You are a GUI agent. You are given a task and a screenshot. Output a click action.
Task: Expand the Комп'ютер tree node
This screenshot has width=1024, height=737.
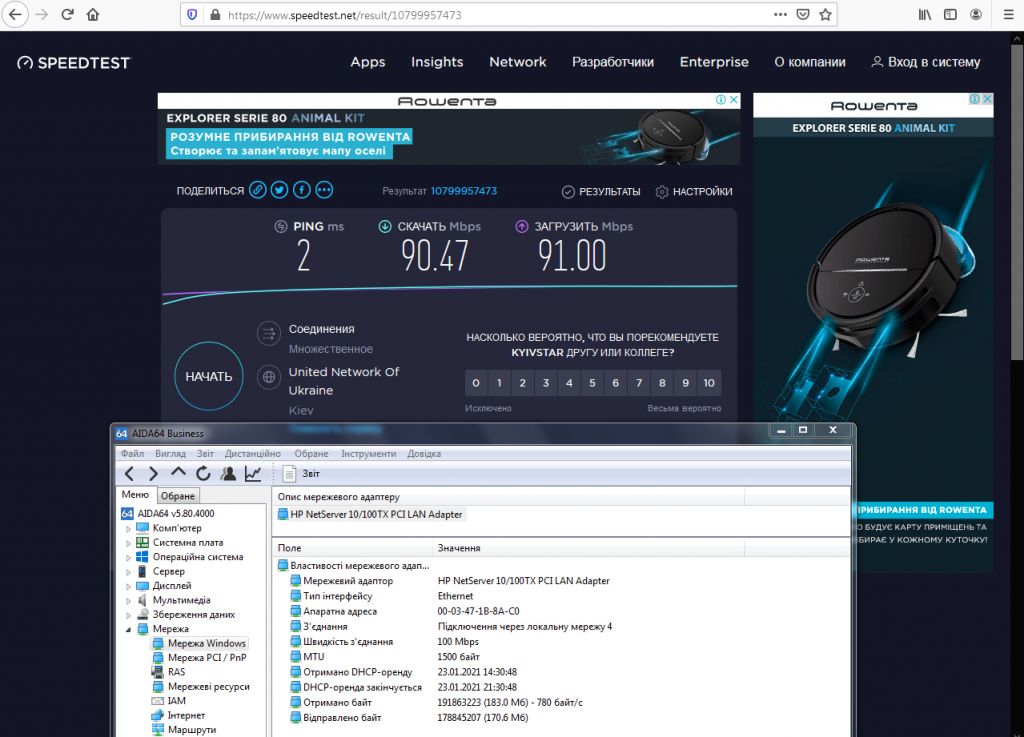129,528
